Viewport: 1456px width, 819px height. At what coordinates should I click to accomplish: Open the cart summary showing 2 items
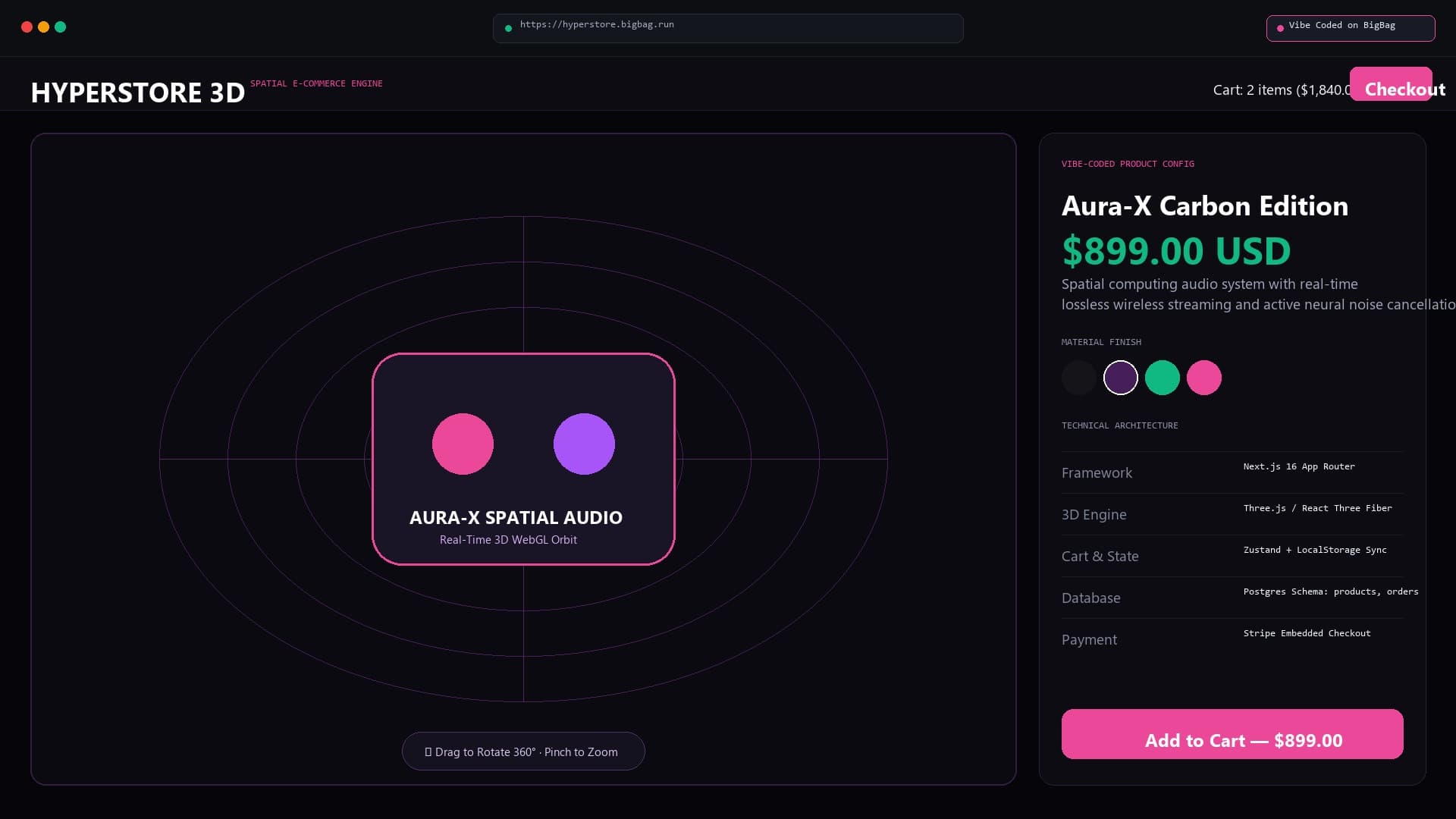pyautogui.click(x=1282, y=90)
